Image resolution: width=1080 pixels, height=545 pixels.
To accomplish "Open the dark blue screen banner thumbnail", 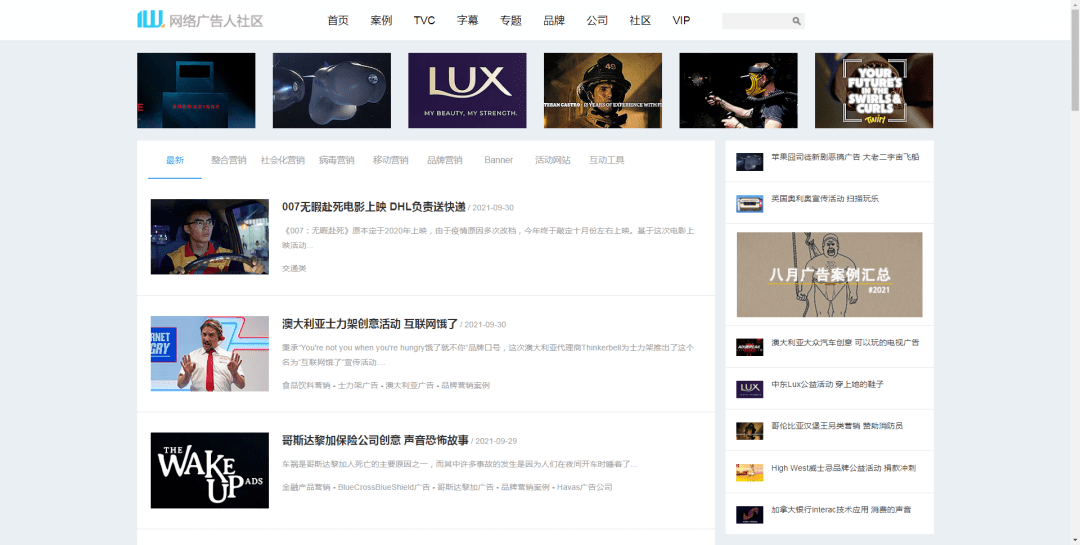I will click(196, 90).
